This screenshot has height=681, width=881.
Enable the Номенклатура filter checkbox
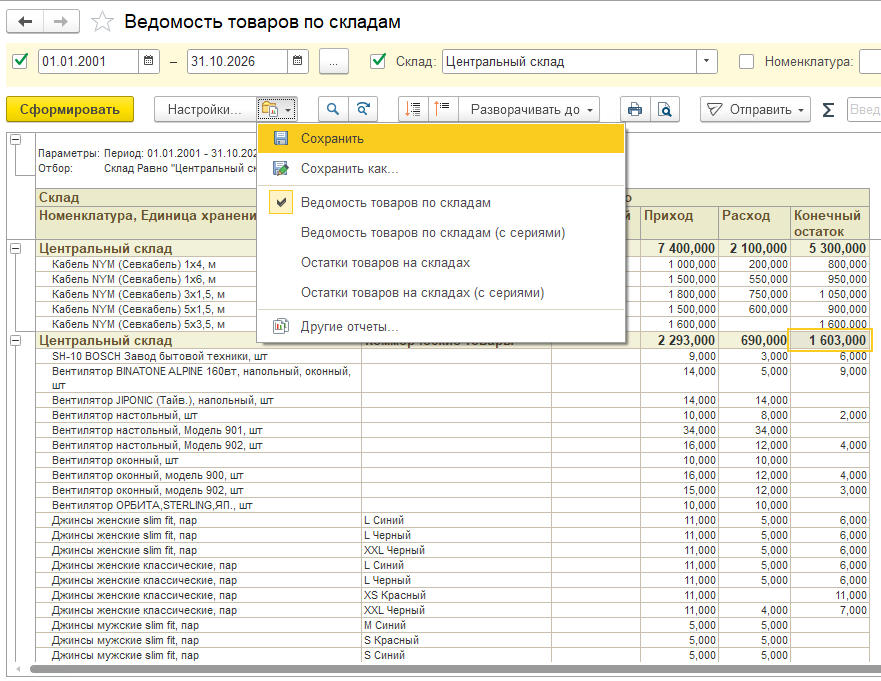point(746,61)
